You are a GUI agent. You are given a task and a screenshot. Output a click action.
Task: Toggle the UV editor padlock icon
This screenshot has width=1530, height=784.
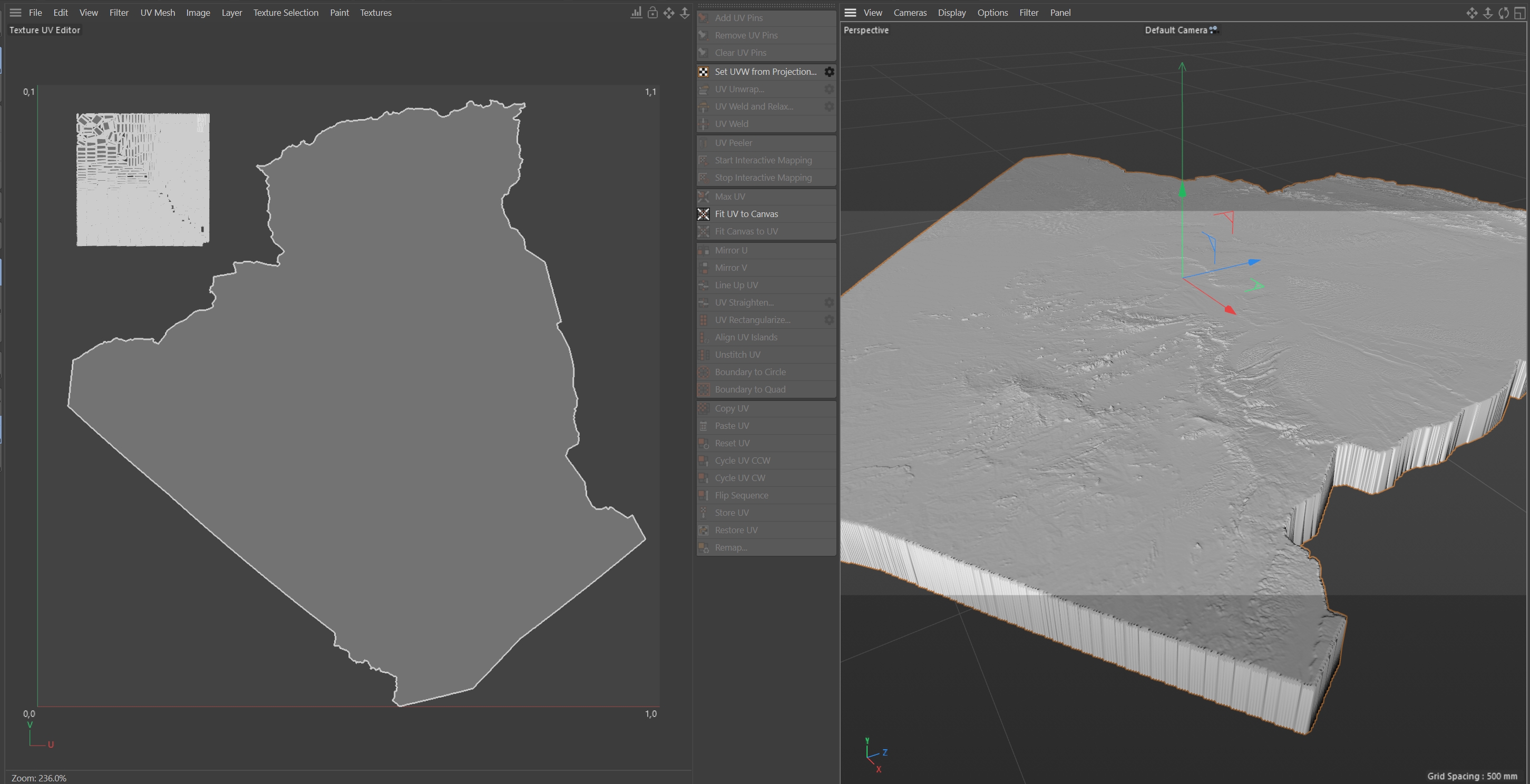click(x=652, y=13)
